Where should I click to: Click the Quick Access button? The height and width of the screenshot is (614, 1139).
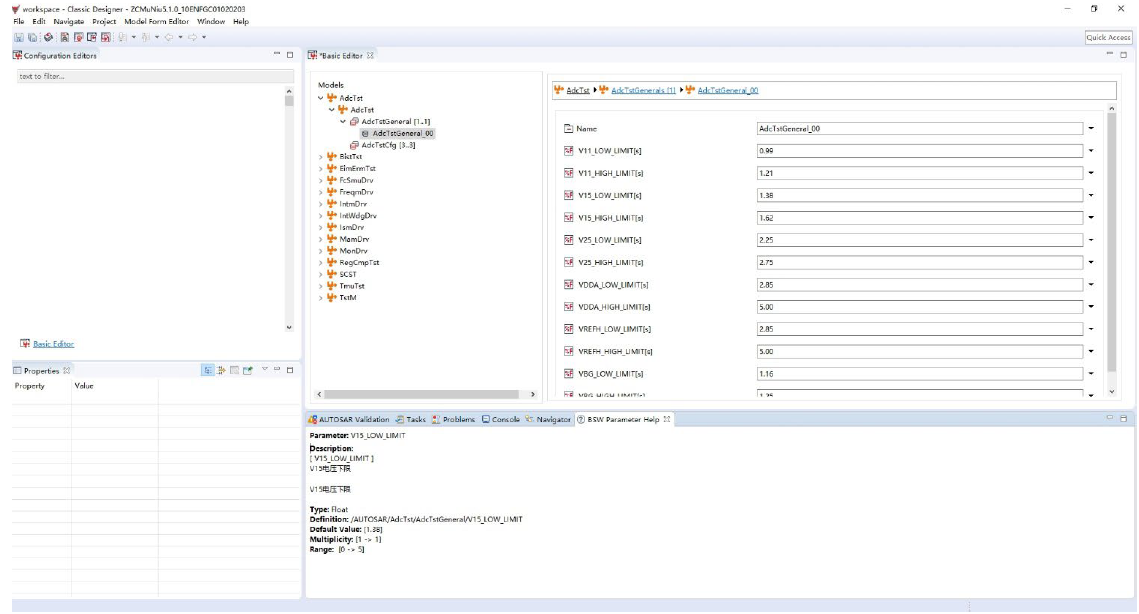[x=1108, y=37]
